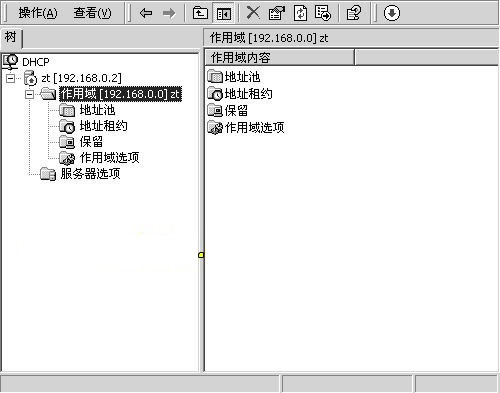Click the down-arrow circle toolbar icon
Image resolution: width=500 pixels, height=393 pixels.
pos(392,13)
